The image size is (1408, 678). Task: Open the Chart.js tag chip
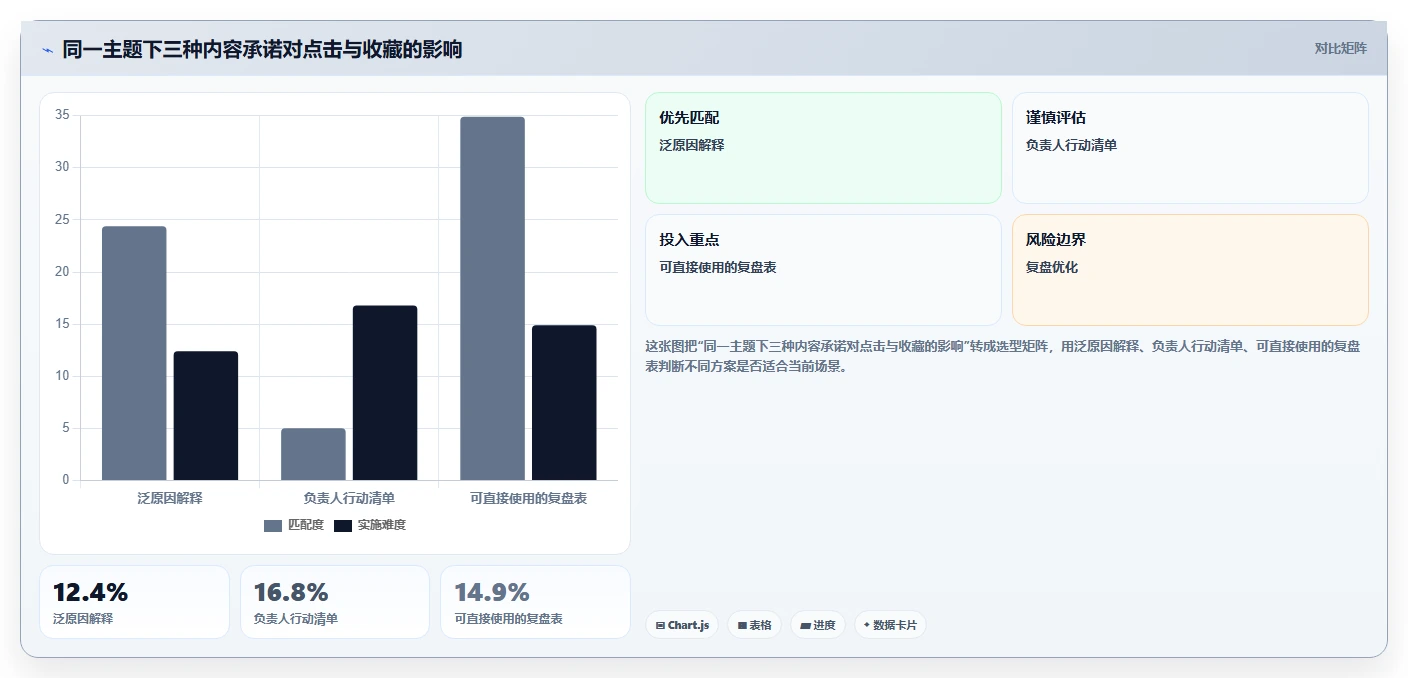click(x=682, y=625)
